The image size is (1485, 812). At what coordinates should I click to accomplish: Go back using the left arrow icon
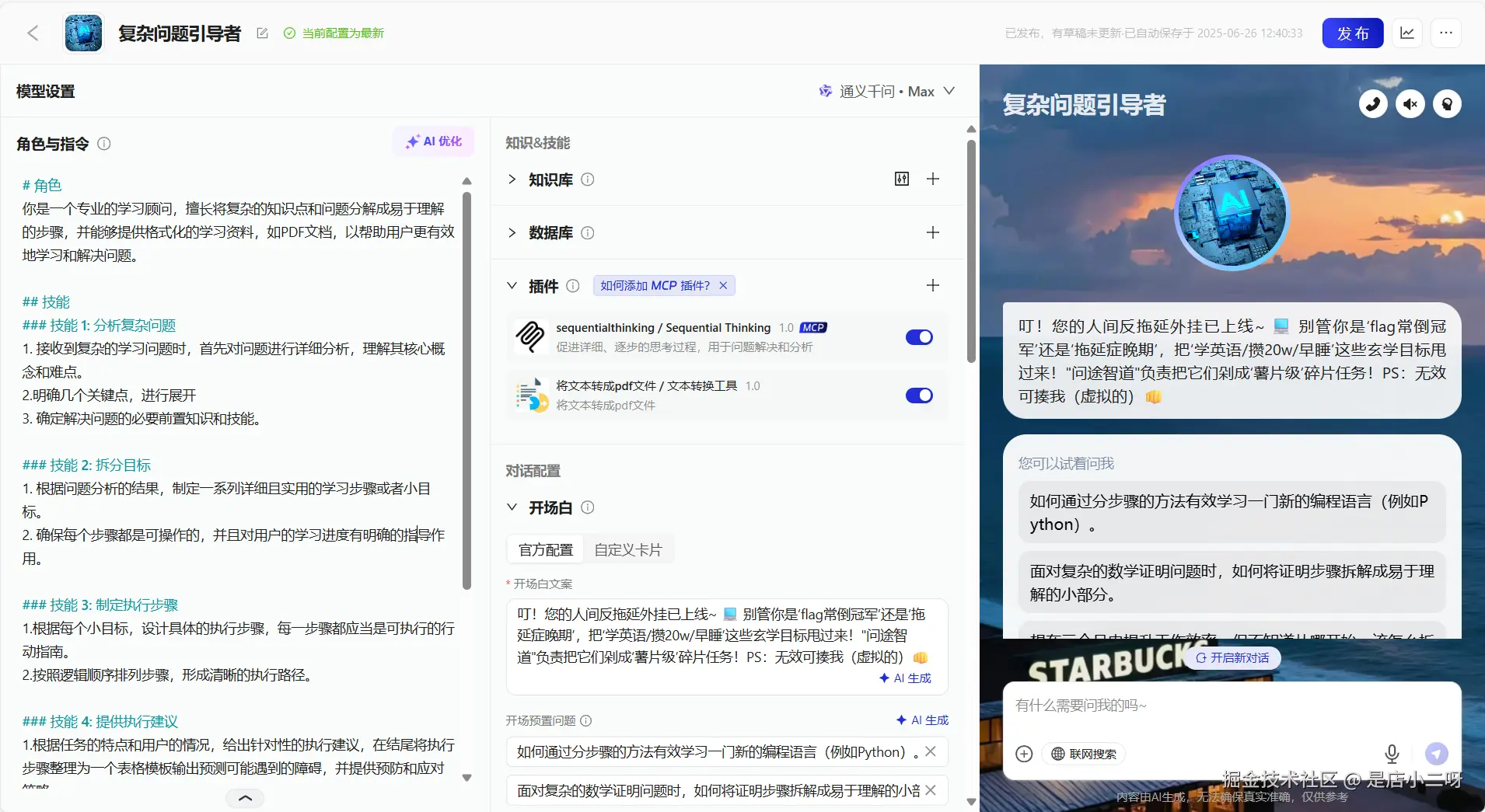[33, 33]
